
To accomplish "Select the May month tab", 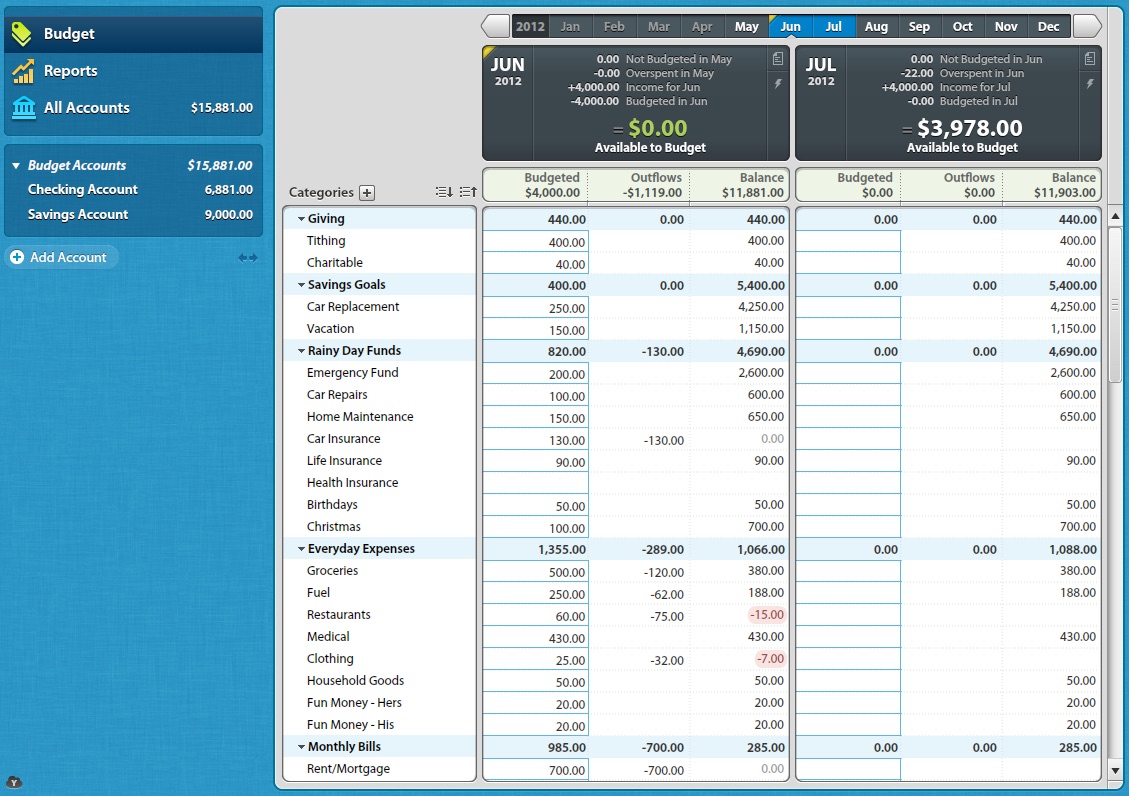I will (x=747, y=27).
